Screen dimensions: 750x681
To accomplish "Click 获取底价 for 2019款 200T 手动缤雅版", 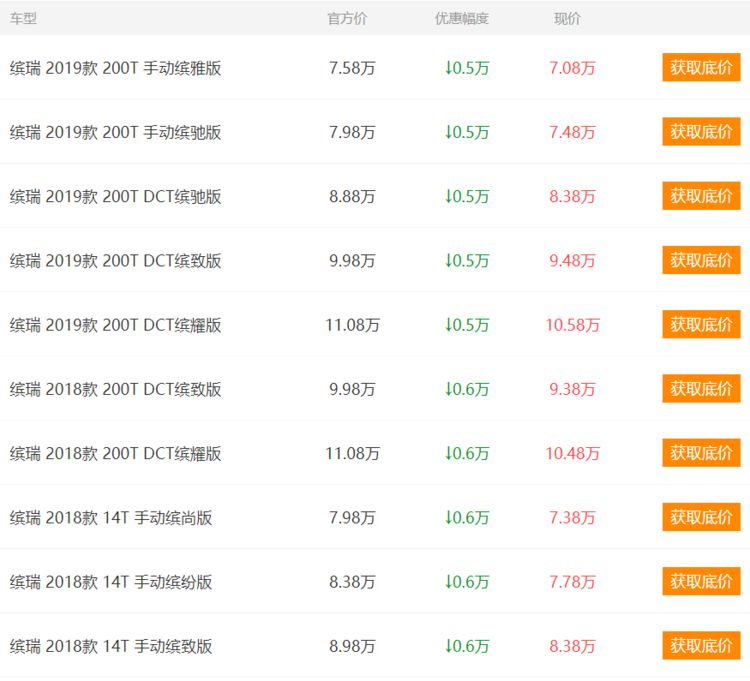I will tap(701, 67).
